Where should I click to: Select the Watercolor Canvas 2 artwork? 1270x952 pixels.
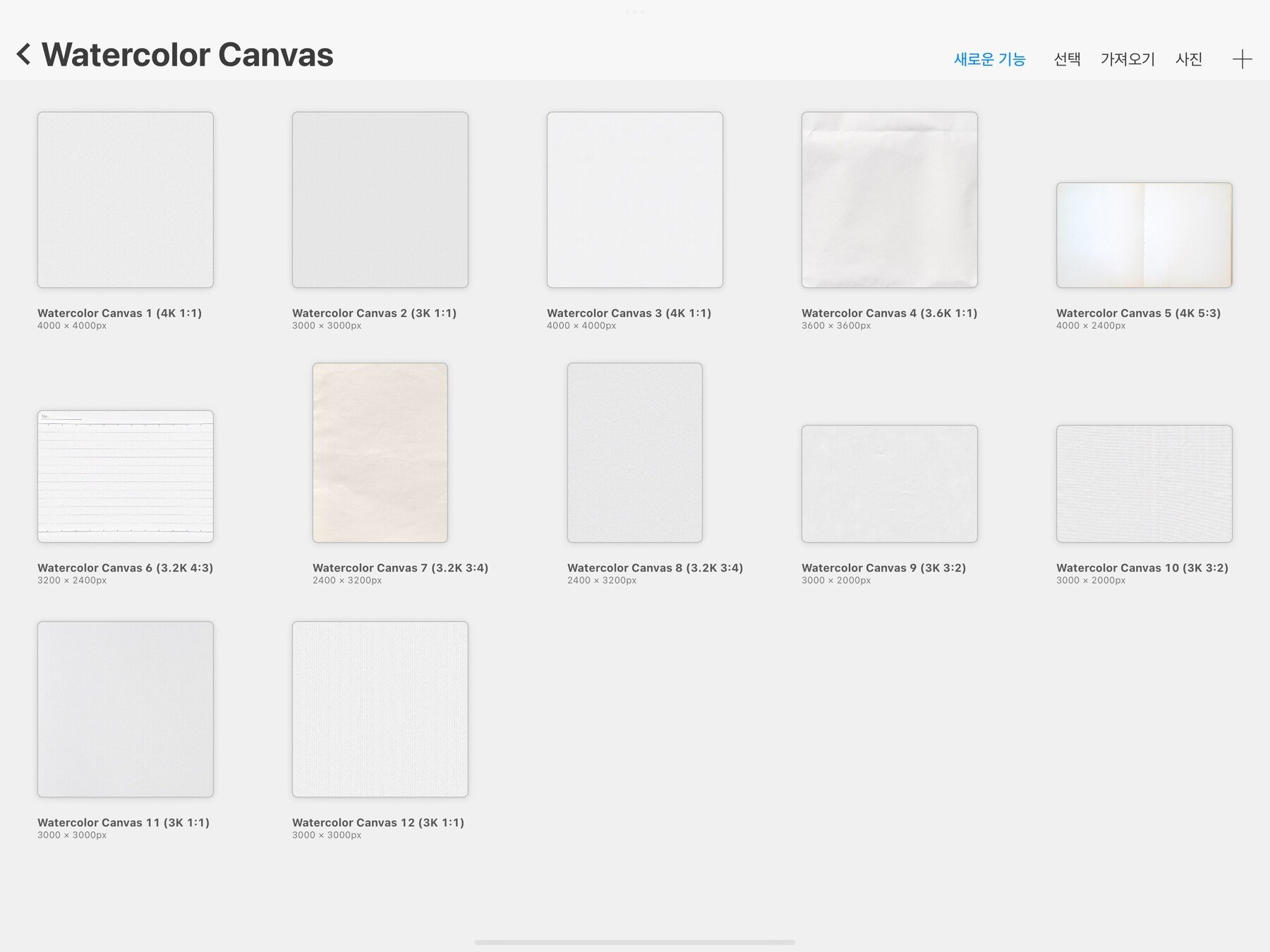(380, 200)
